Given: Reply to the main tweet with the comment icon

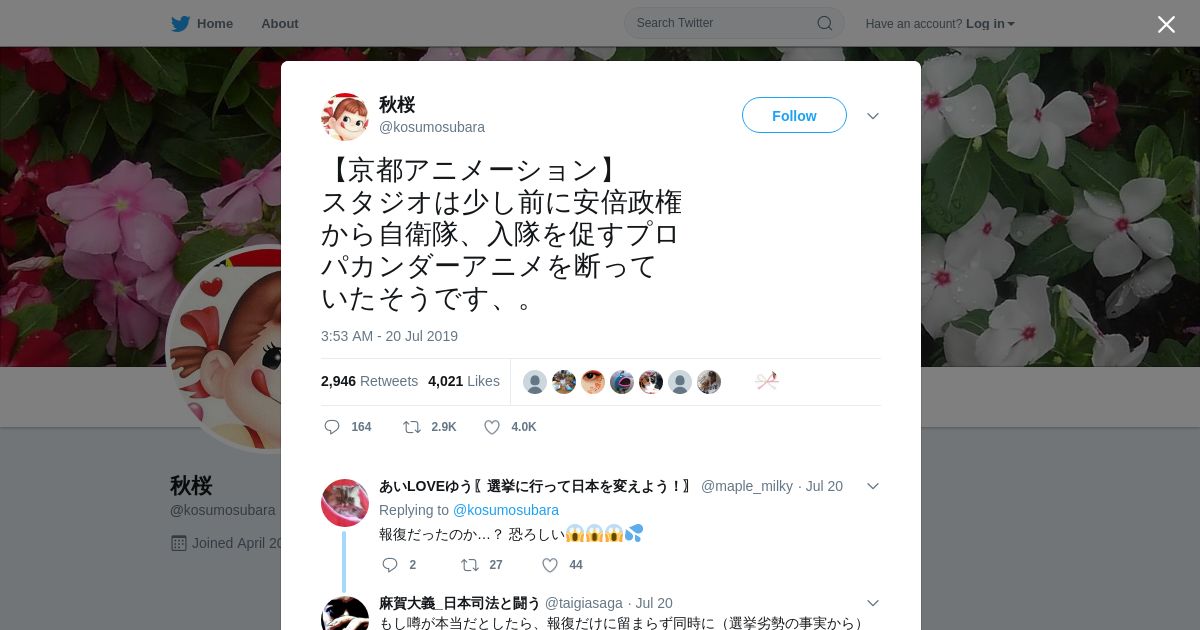Looking at the screenshot, I should tap(332, 427).
